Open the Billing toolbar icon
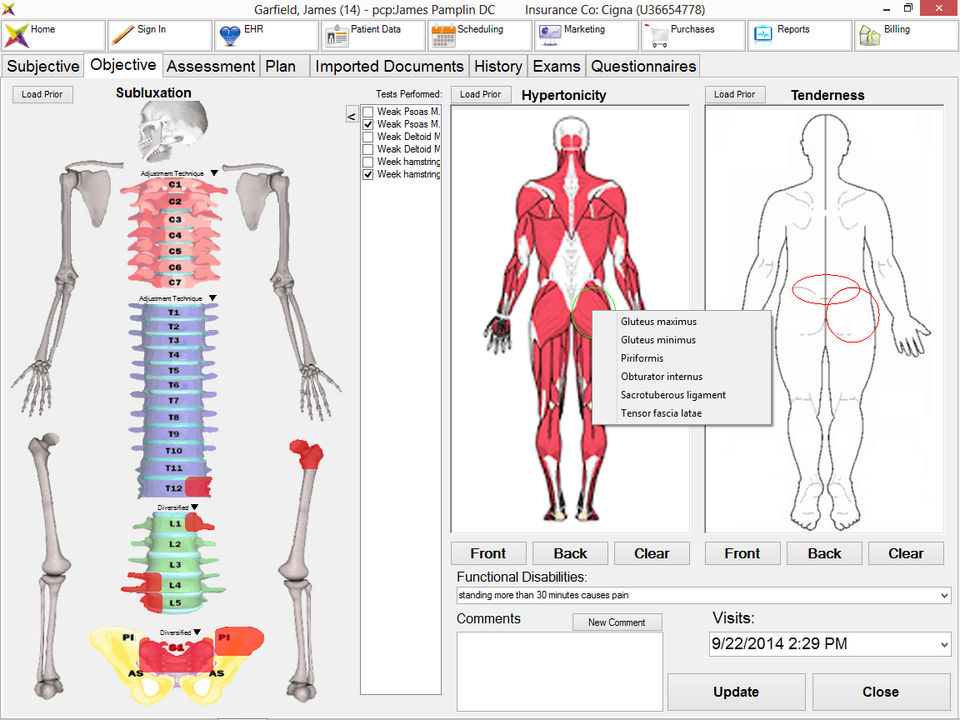 click(869, 36)
